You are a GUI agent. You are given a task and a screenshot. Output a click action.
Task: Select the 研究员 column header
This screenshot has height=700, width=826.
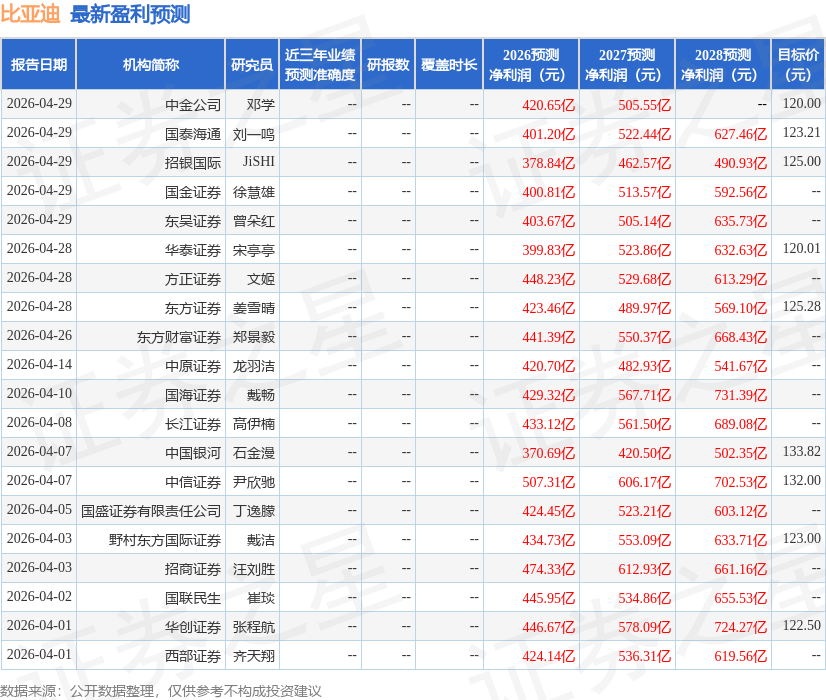point(252,64)
